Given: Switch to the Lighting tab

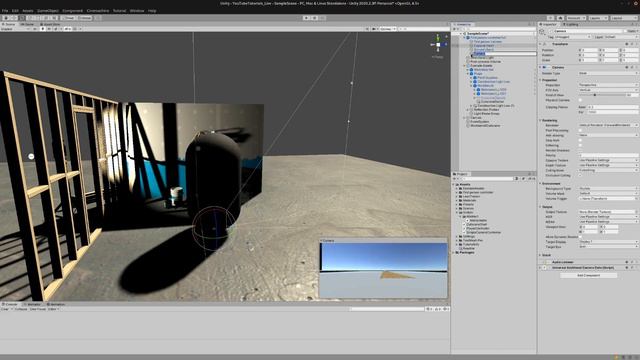Looking at the screenshot, I should [572, 24].
